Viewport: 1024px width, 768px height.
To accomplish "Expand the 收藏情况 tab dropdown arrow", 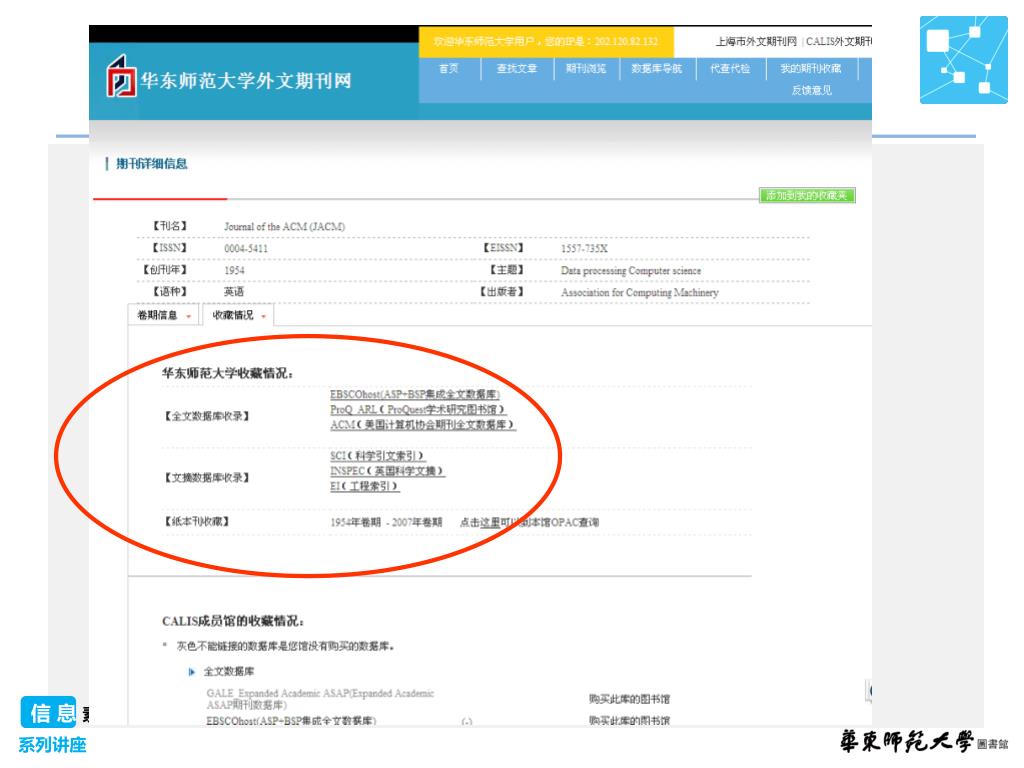I will (x=264, y=317).
